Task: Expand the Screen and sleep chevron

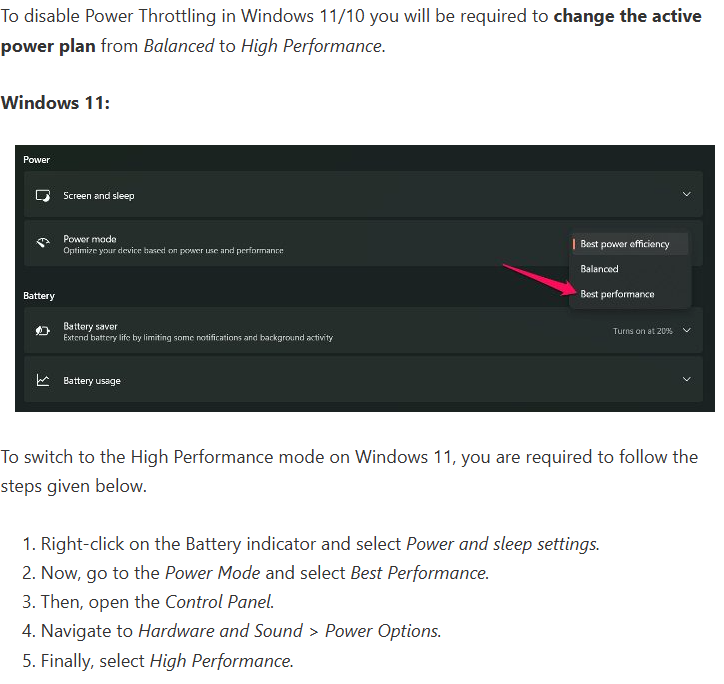Action: 687,194
